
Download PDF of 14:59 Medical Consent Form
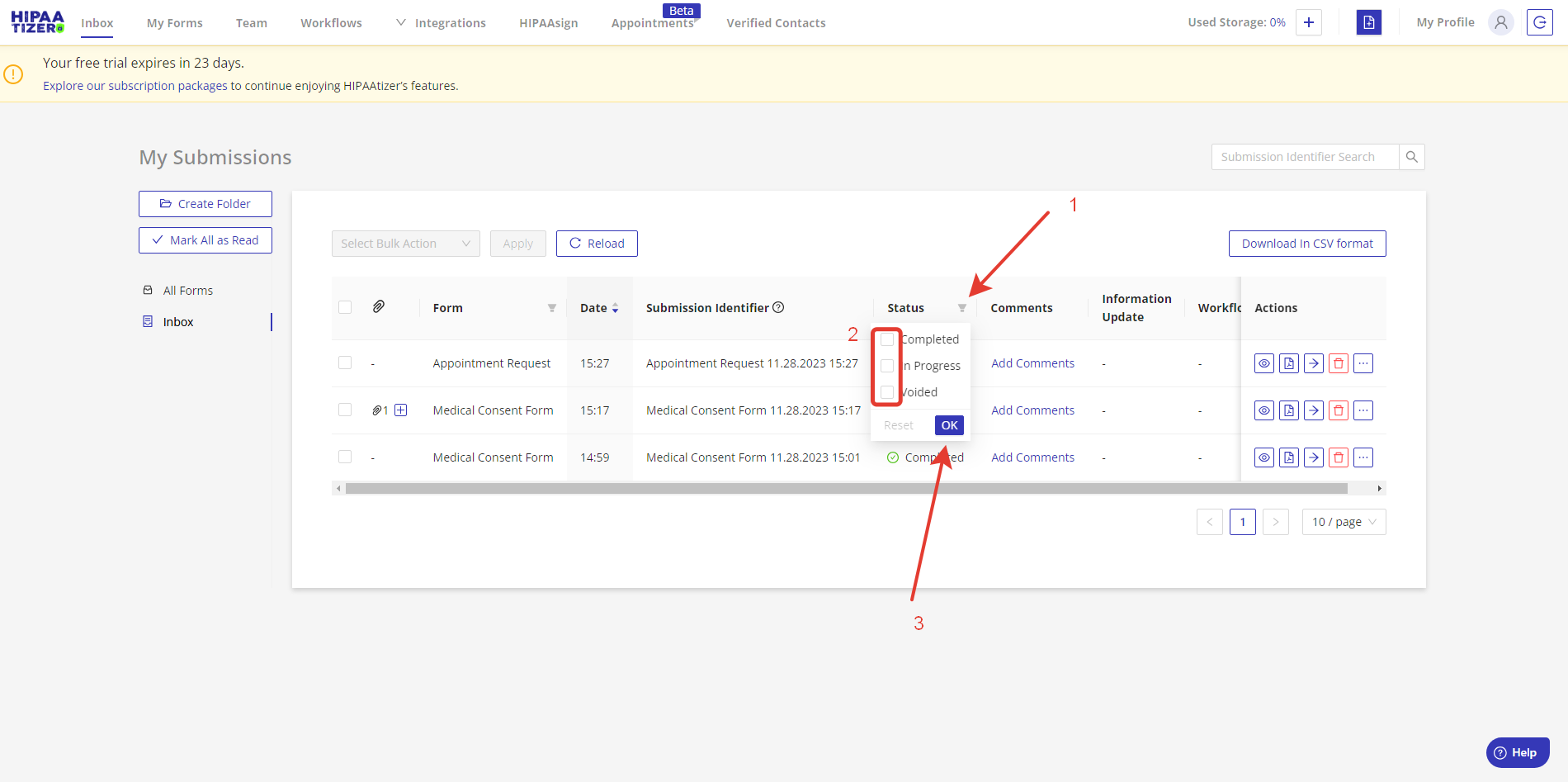tap(1289, 457)
